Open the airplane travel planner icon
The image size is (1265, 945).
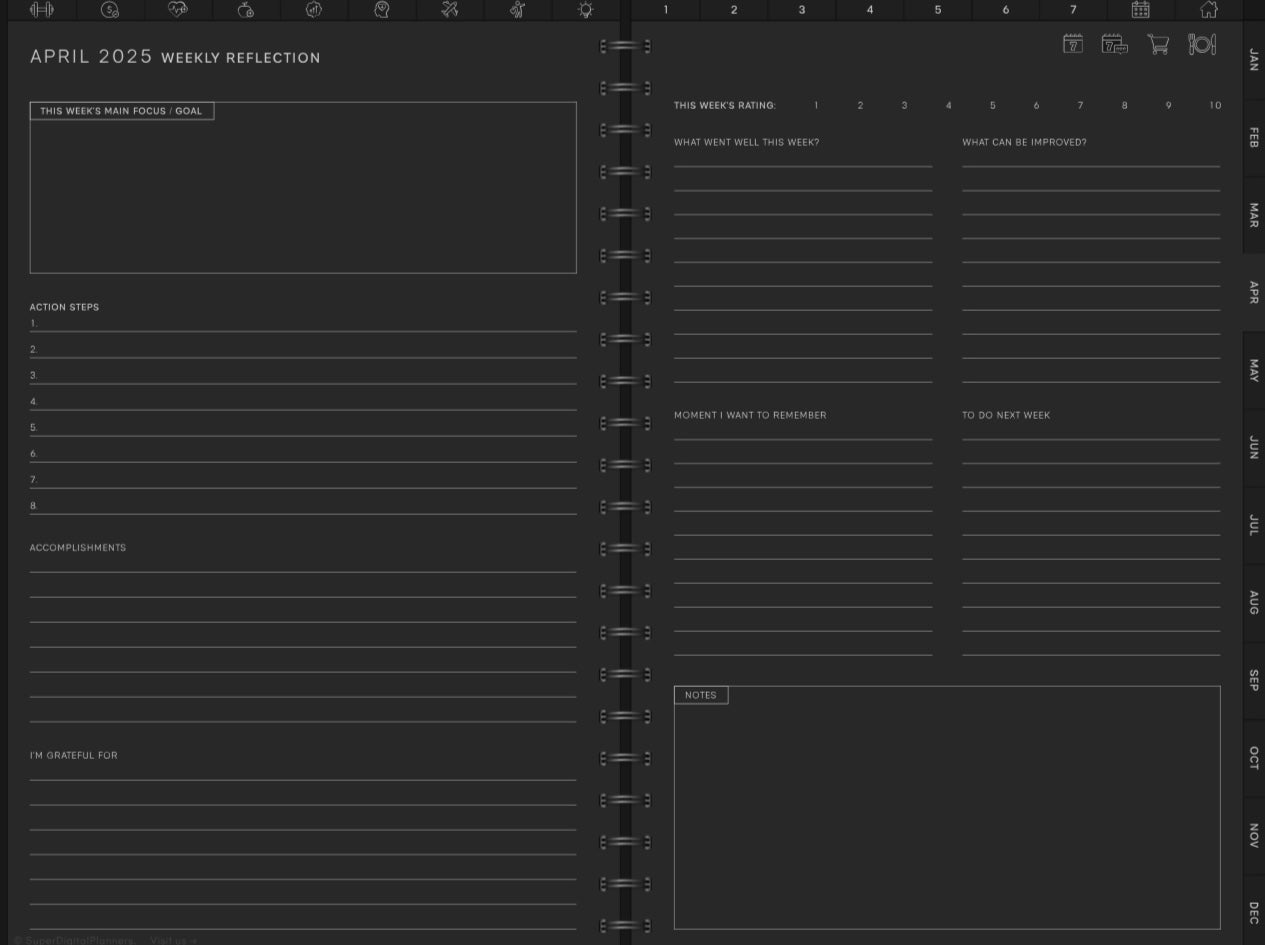coord(450,10)
